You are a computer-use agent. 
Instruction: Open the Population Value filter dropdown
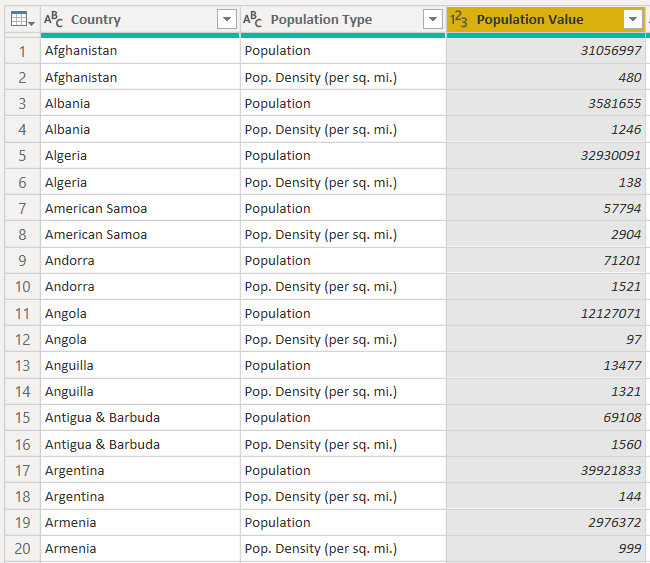[633, 19]
